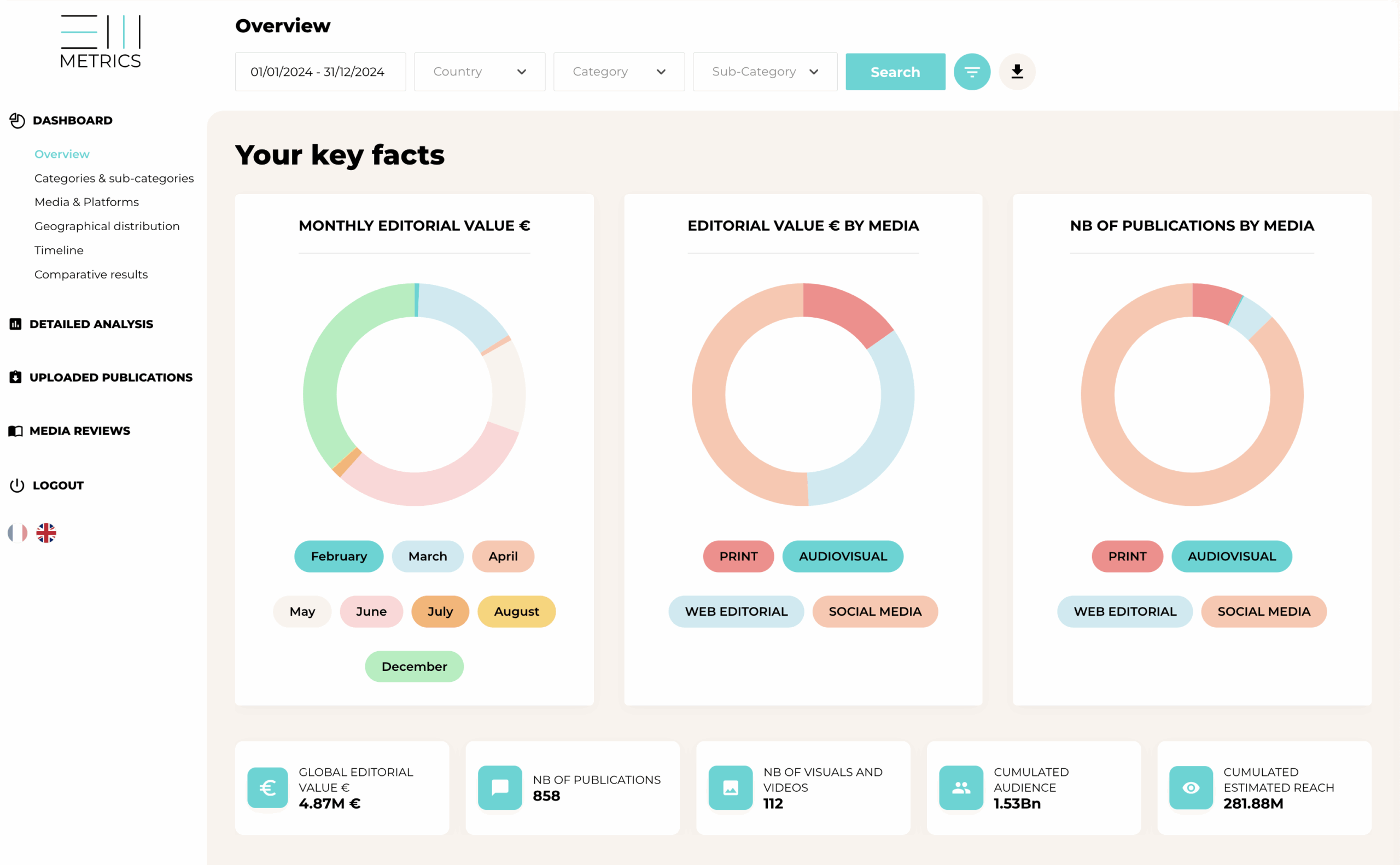Image resolution: width=1400 pixels, height=865 pixels.
Task: Toggle February in monthly chart legend
Action: click(339, 556)
